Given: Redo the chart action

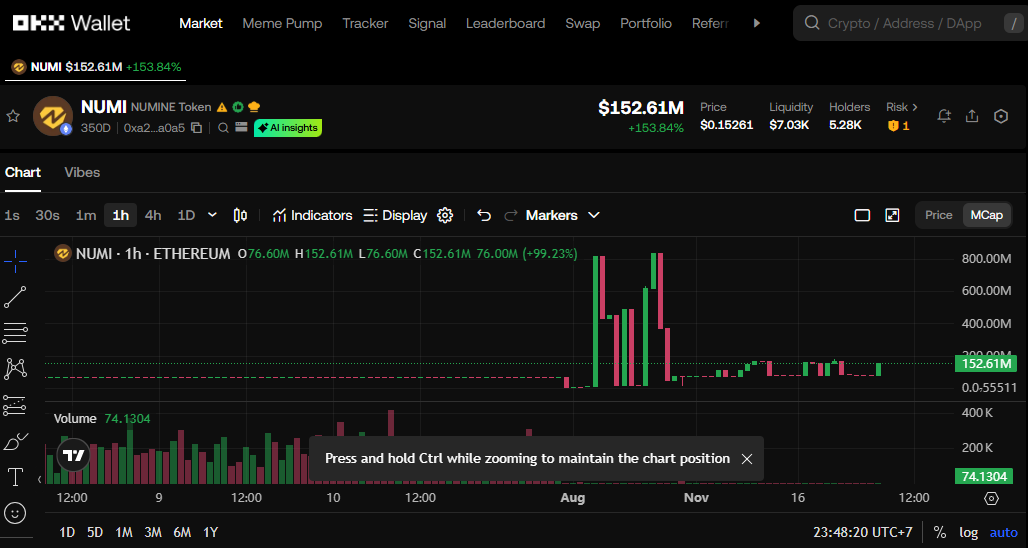Looking at the screenshot, I should point(511,216).
